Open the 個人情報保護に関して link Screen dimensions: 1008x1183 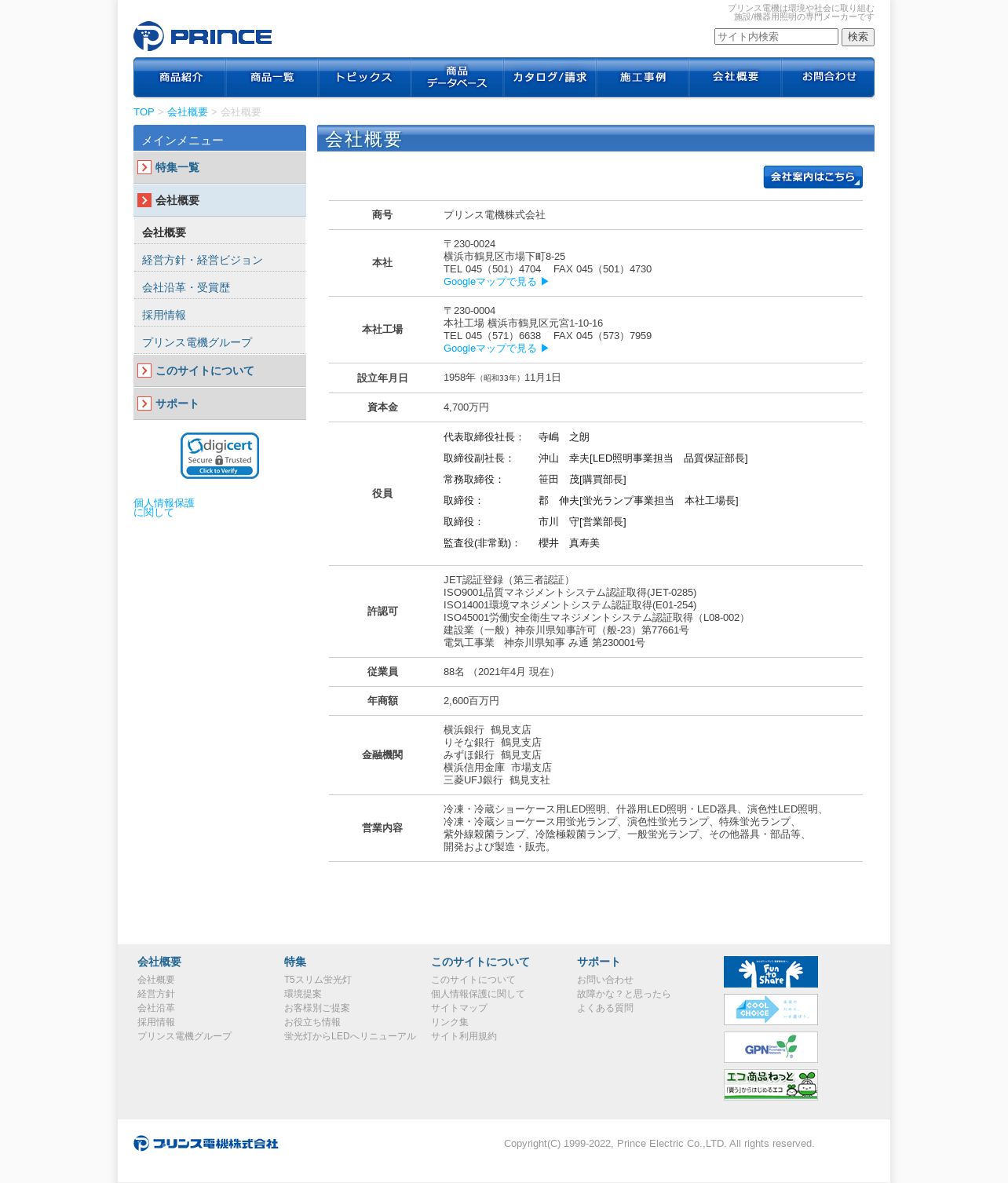point(164,508)
